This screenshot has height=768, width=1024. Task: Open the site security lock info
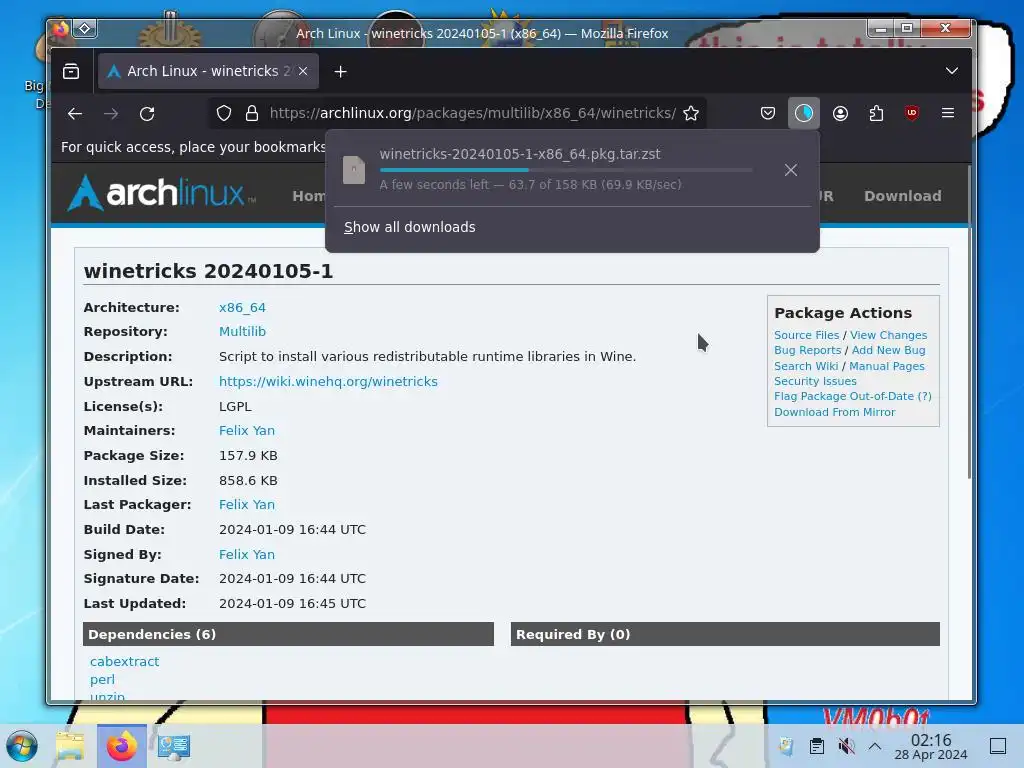252,114
